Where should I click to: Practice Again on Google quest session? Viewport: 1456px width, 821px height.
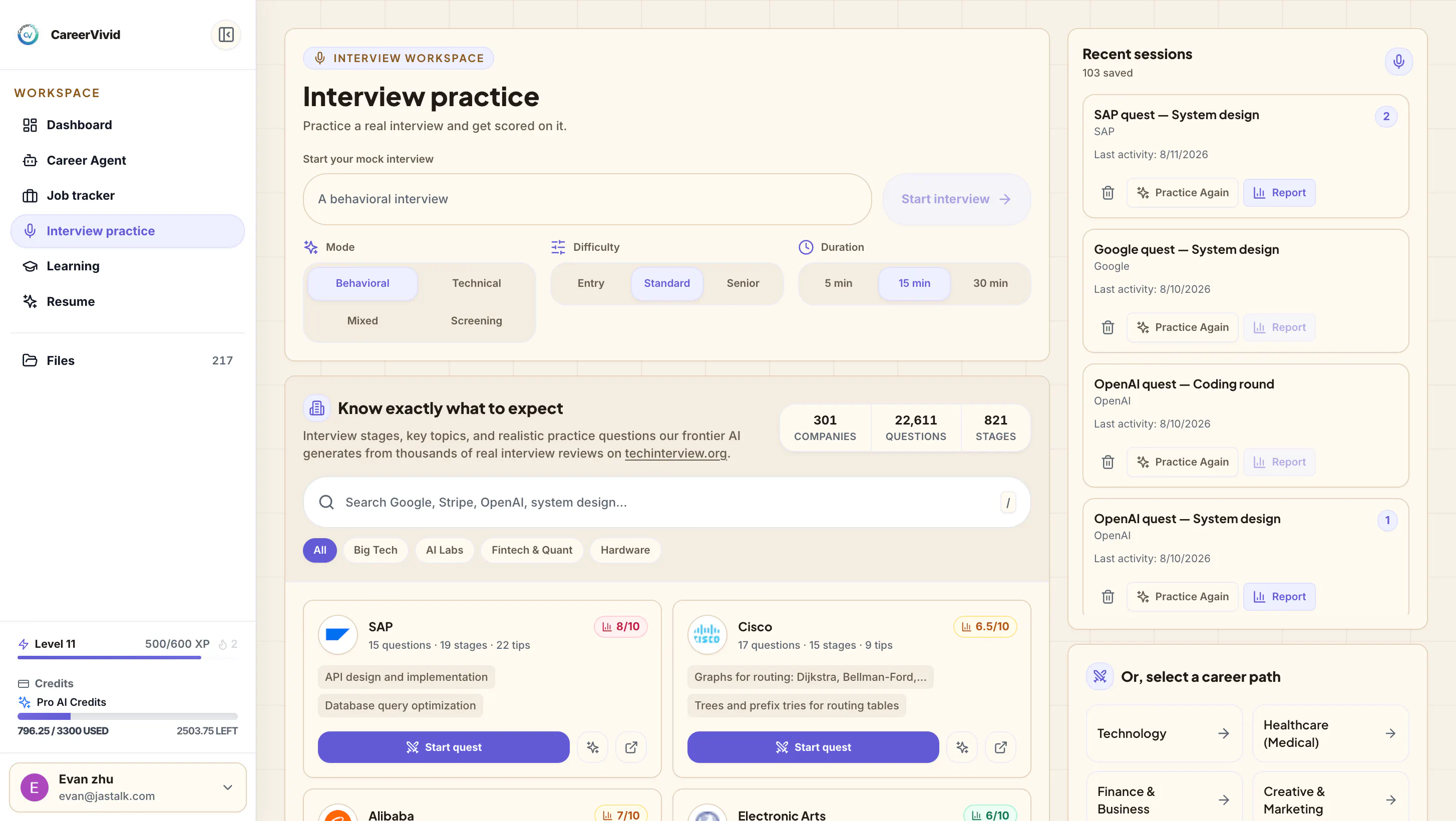1183,327
